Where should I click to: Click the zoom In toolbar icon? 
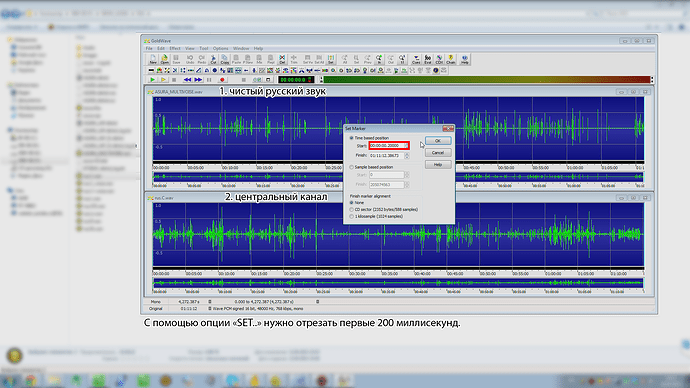tap(379, 59)
